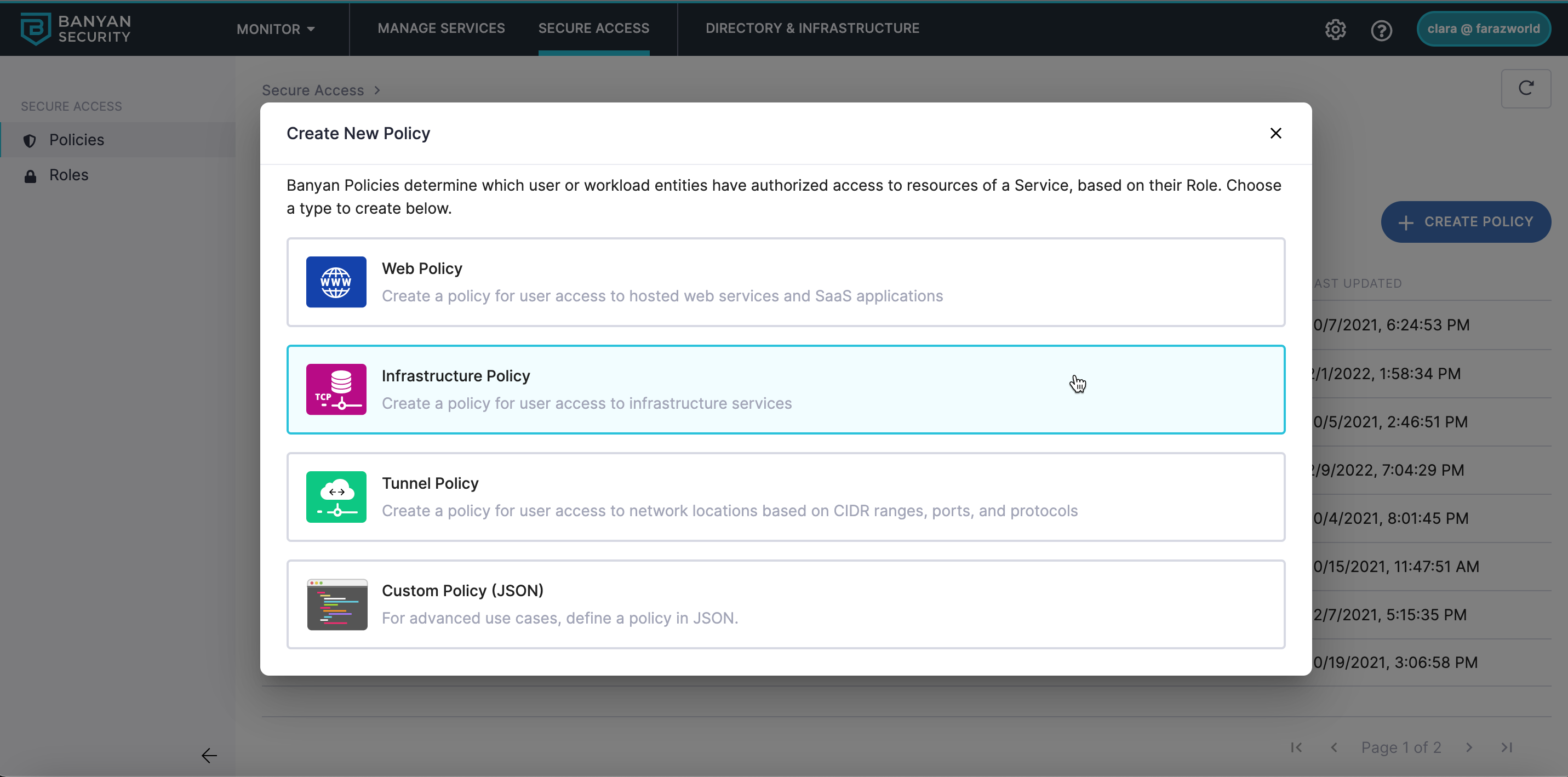Click the Infrastructure Policy TCP icon
The image size is (1568, 777).
pos(336,389)
